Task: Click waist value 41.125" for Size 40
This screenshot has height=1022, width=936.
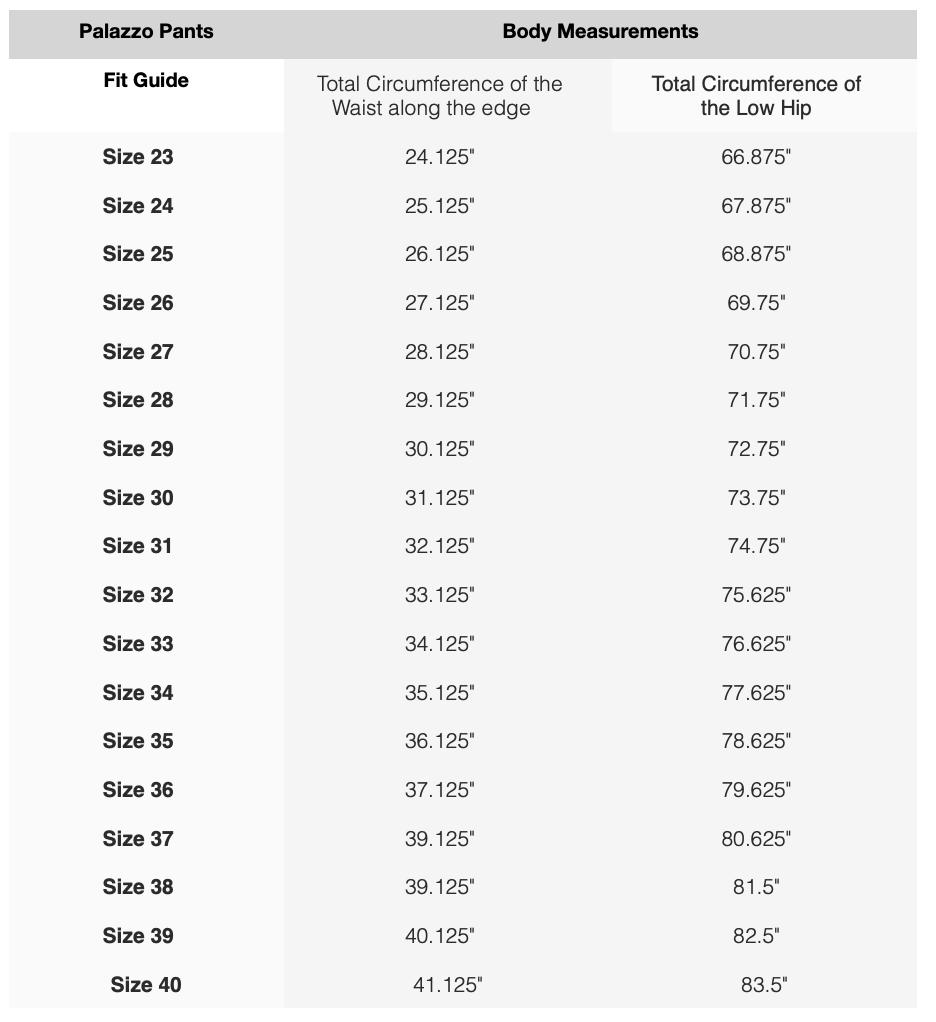Action: tap(447, 985)
